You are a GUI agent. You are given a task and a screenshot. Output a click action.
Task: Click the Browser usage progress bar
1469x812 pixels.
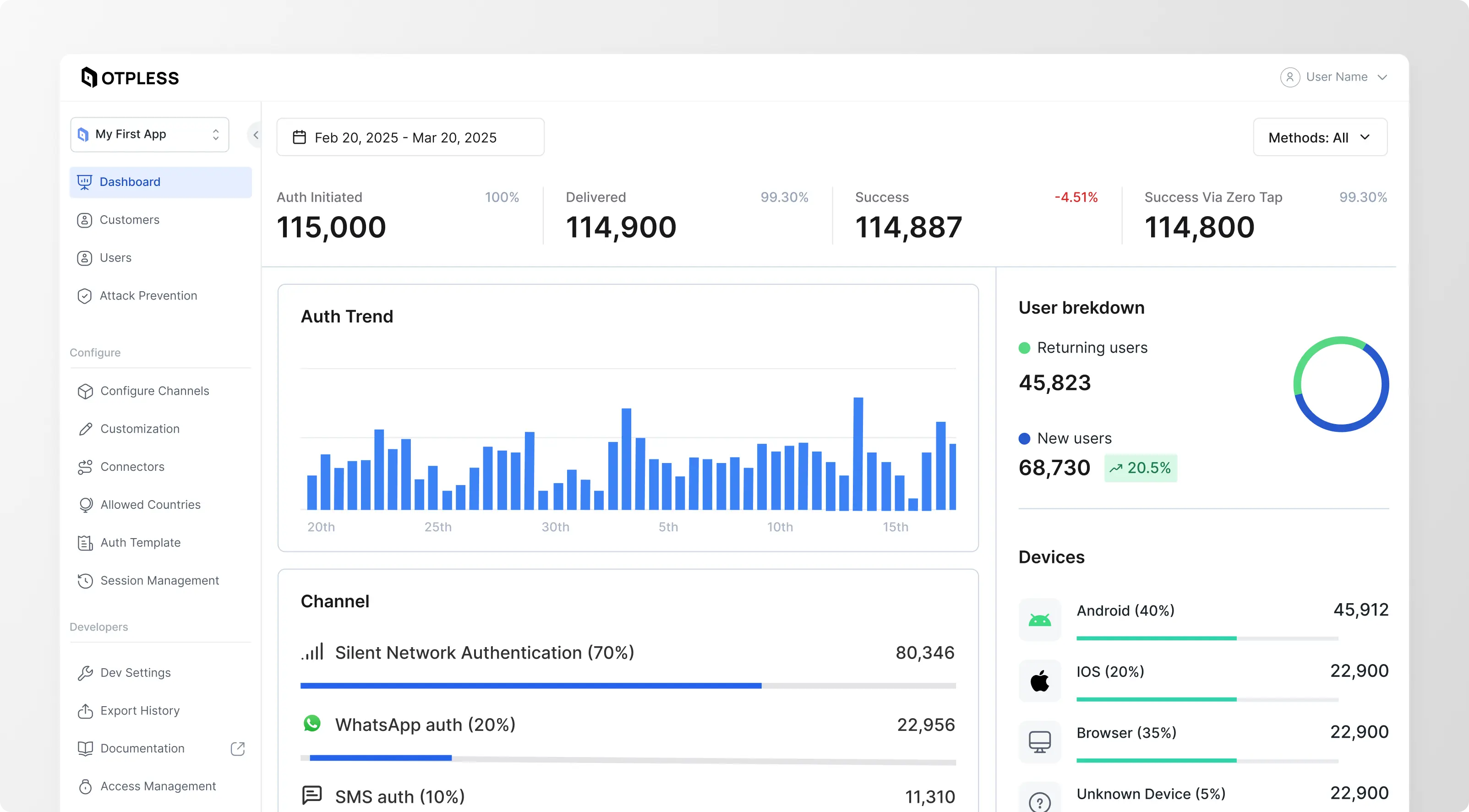point(1207,761)
